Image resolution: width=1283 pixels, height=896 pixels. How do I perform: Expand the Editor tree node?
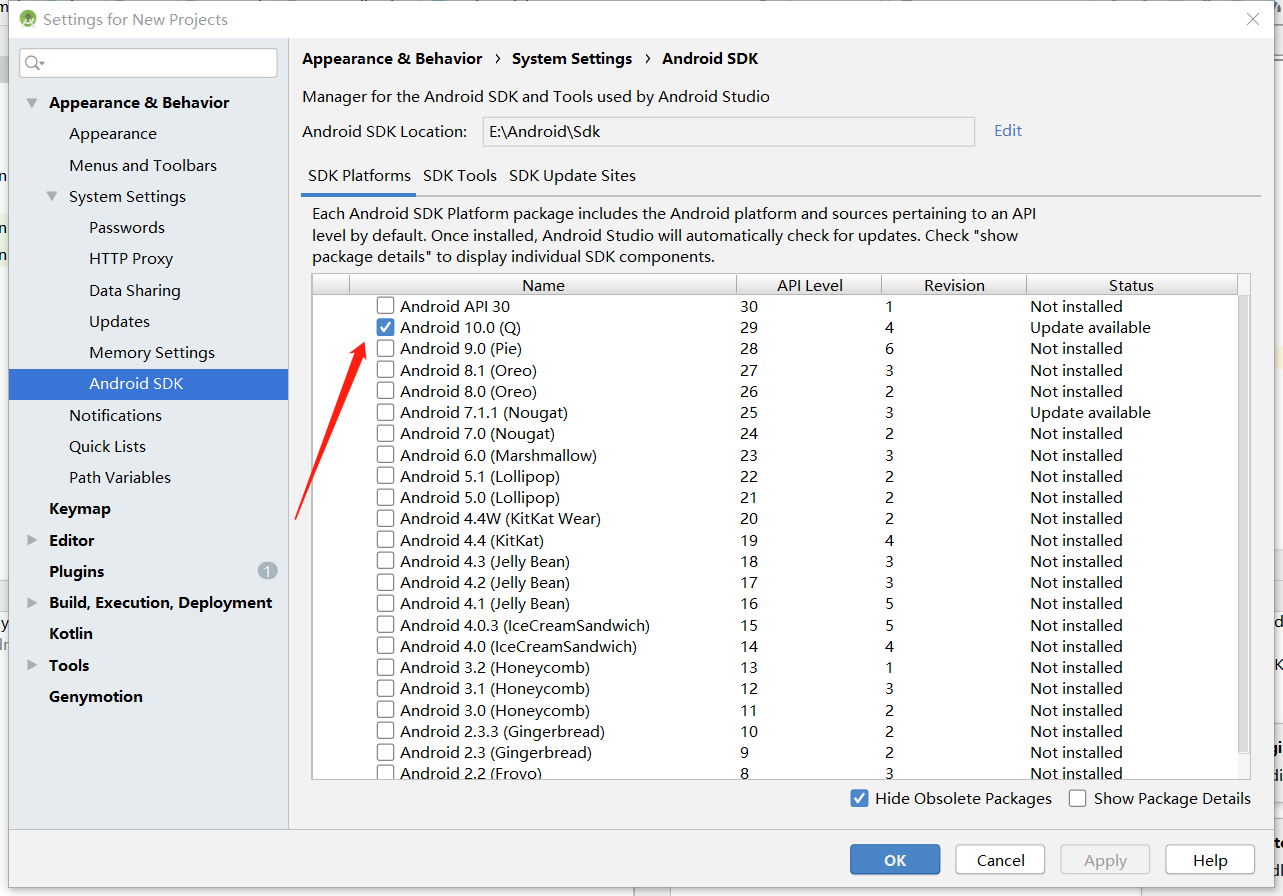32,540
